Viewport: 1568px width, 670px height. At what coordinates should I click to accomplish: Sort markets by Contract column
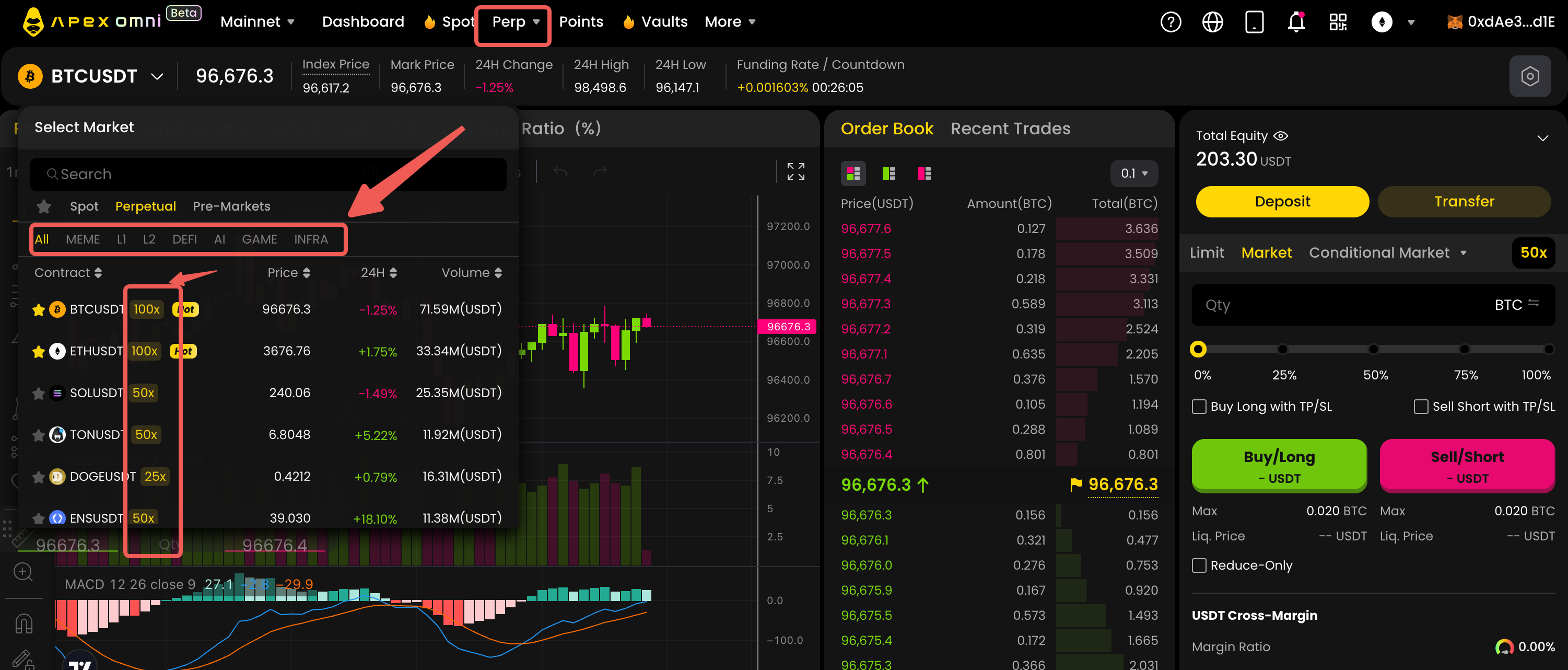click(x=67, y=273)
